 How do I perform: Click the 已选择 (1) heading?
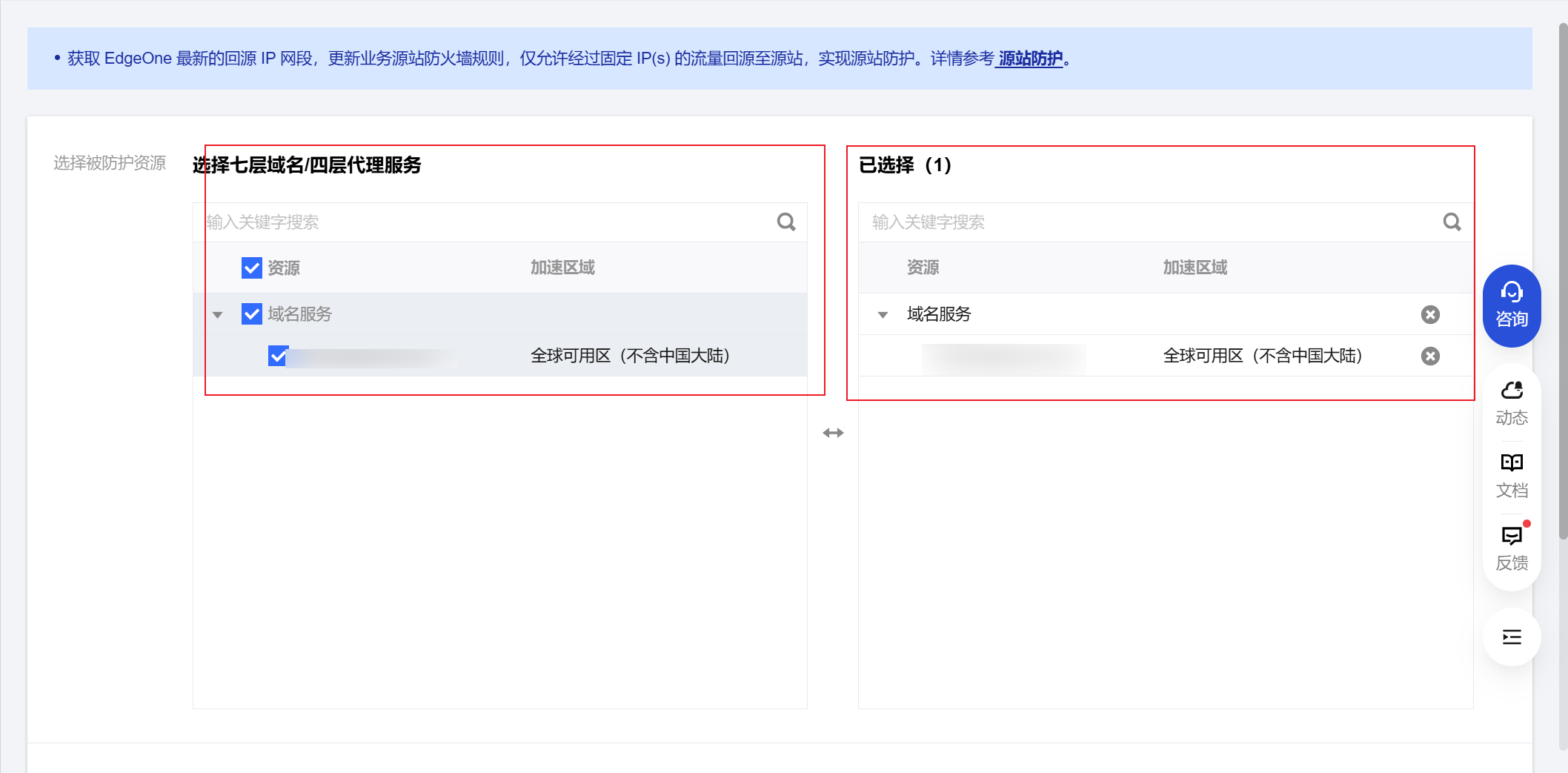pyautogui.click(x=905, y=165)
